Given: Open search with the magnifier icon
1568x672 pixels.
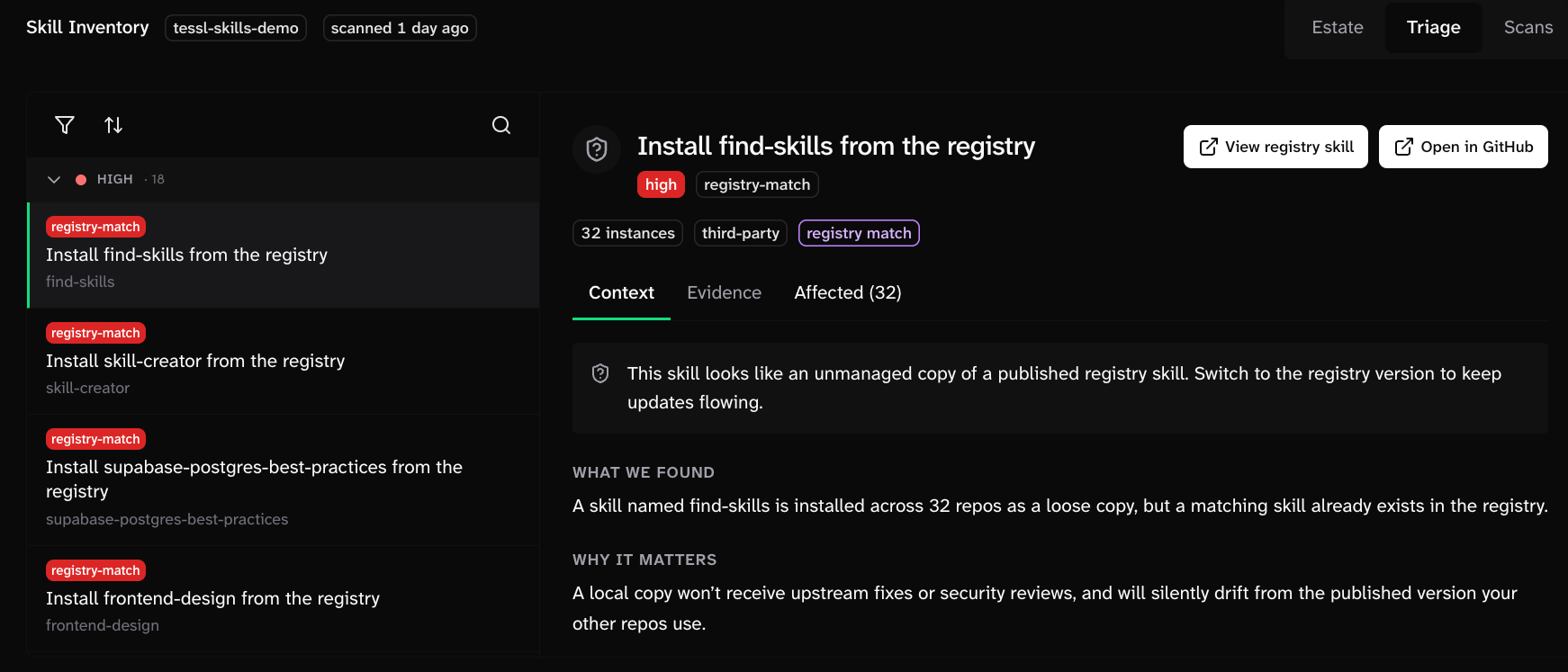Looking at the screenshot, I should (501, 125).
